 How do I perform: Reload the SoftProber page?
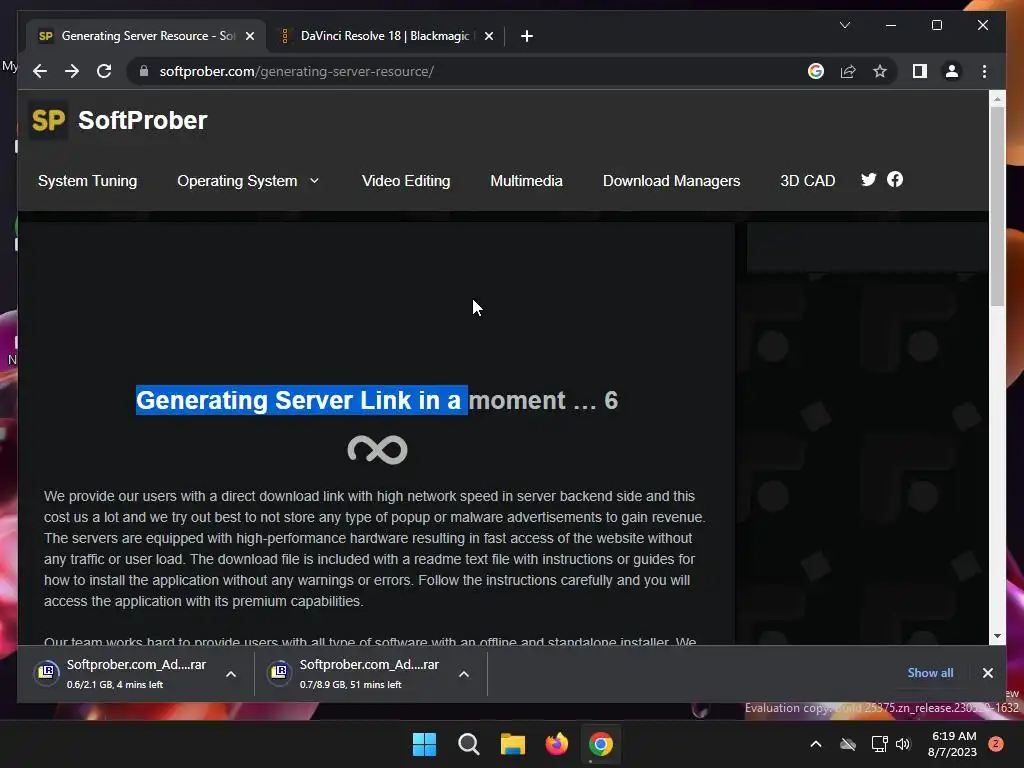click(104, 71)
